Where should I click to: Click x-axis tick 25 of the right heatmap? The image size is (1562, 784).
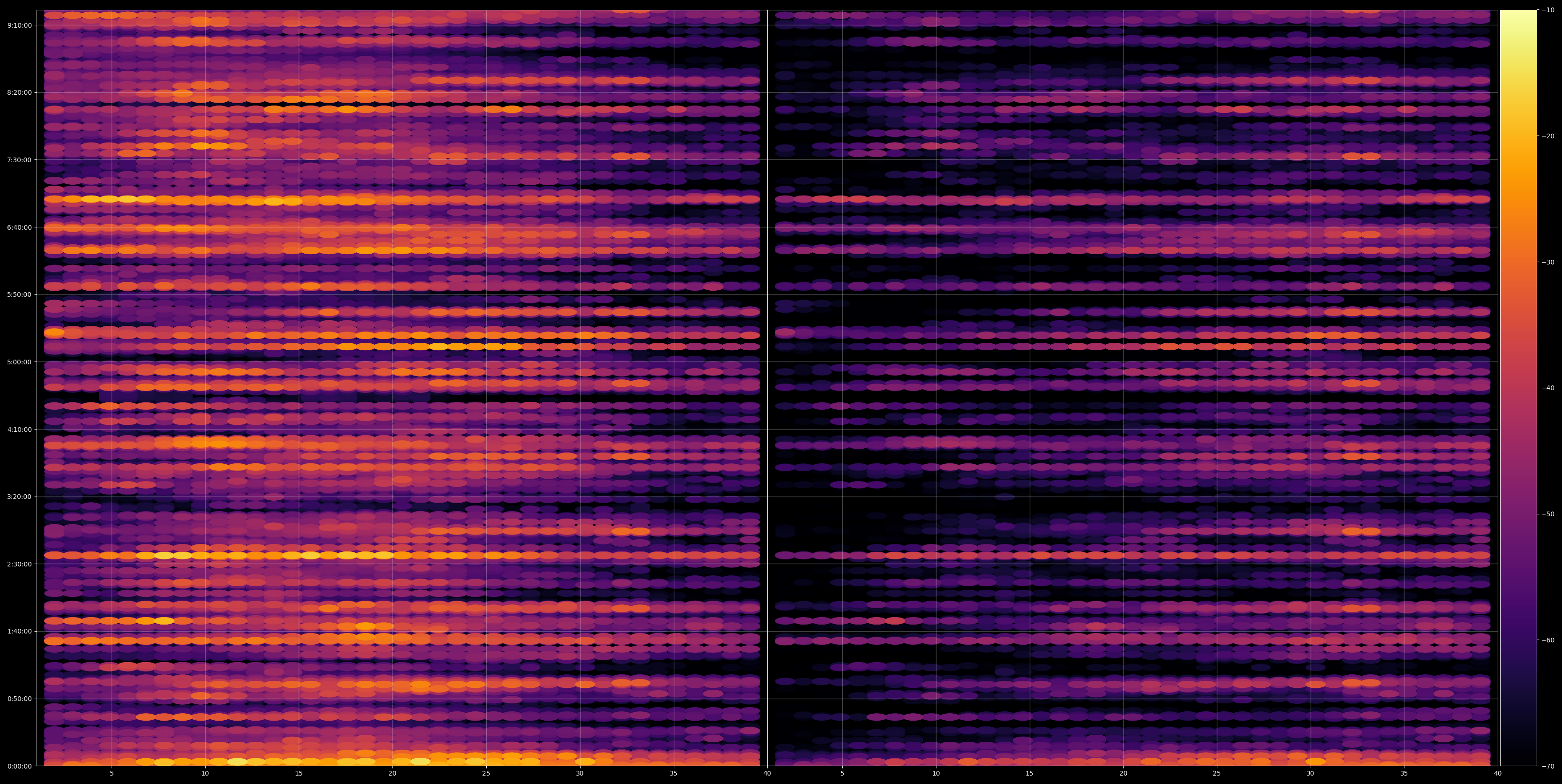pyautogui.click(x=1217, y=774)
